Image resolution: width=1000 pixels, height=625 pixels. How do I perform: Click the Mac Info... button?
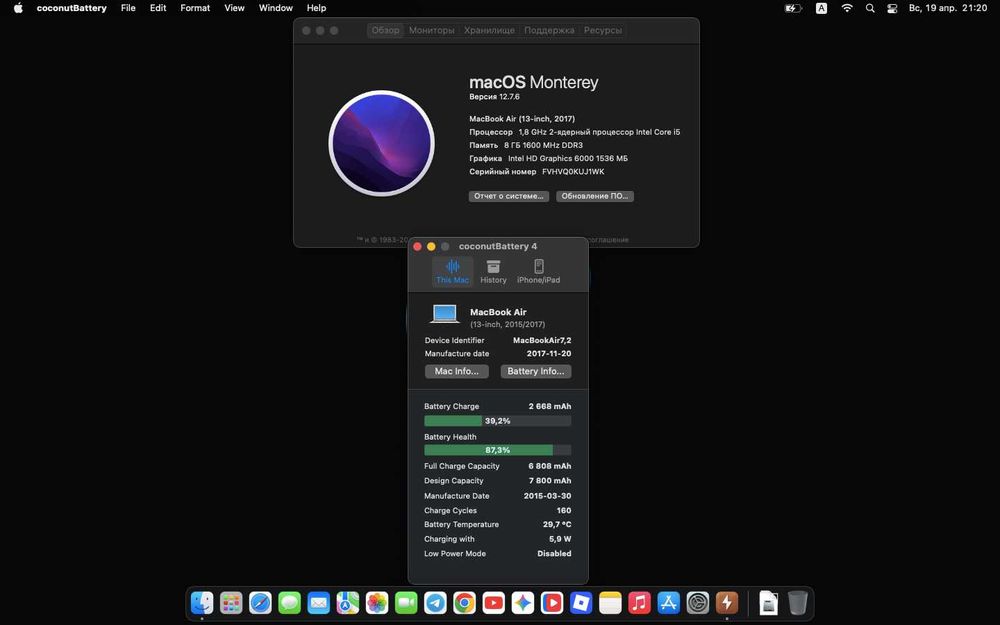pyautogui.click(x=457, y=371)
